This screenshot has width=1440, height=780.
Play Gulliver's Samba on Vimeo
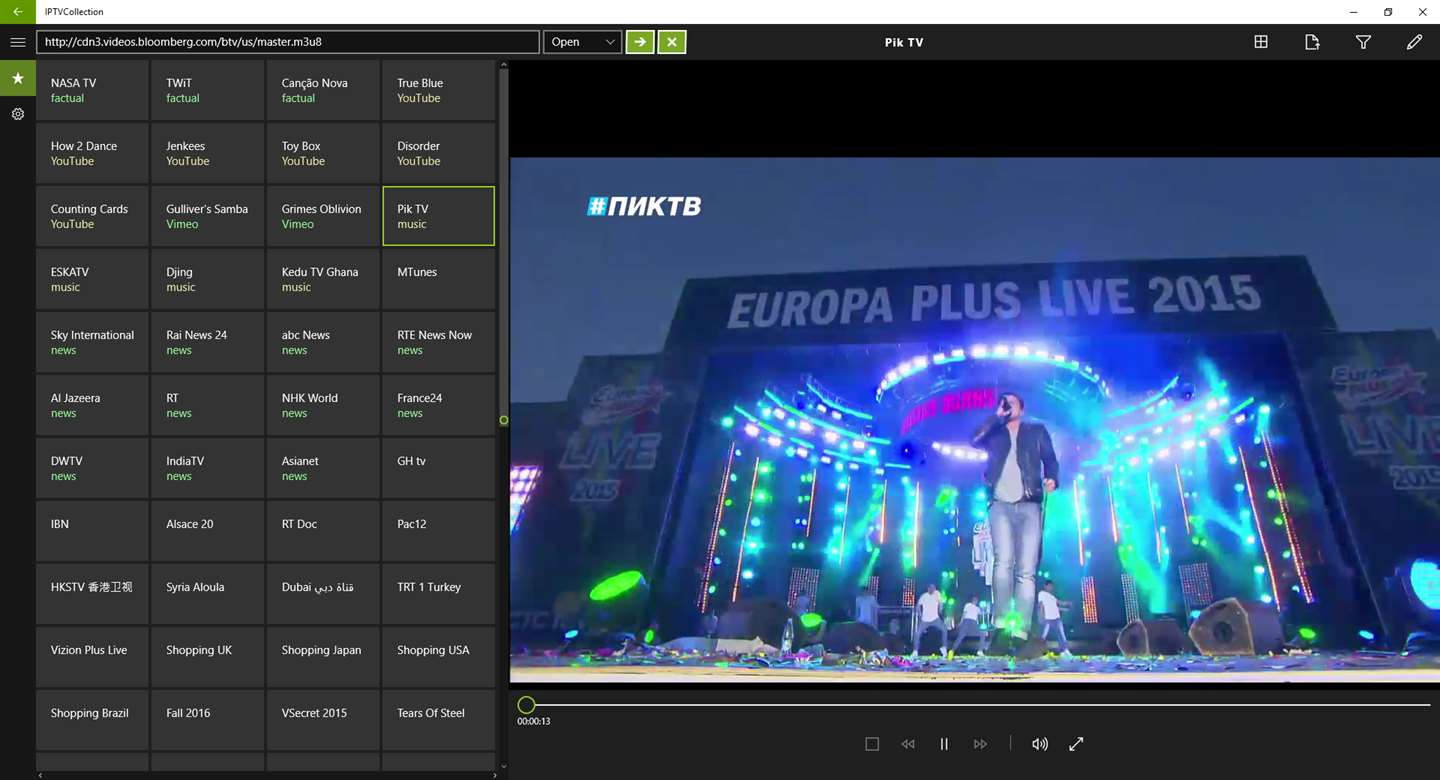tap(208, 216)
